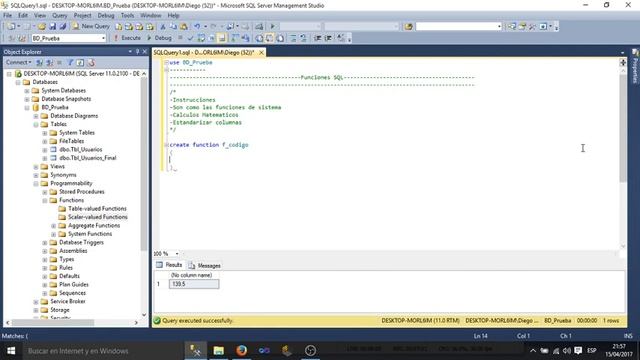Image resolution: width=640 pixels, height=360 pixels.
Task: Expand the System Databases node
Action: click(27, 91)
